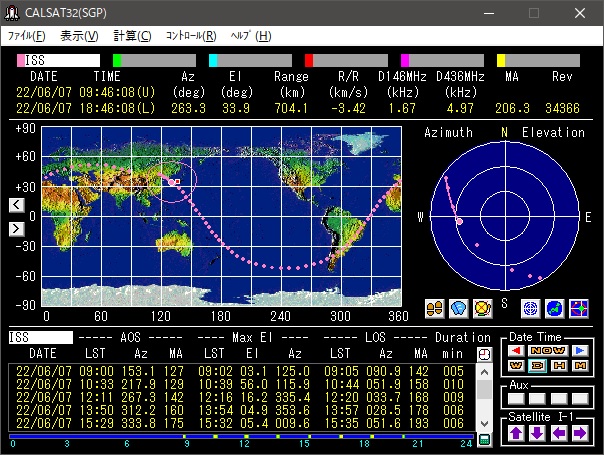Toggle the D day step unit

tap(538, 364)
